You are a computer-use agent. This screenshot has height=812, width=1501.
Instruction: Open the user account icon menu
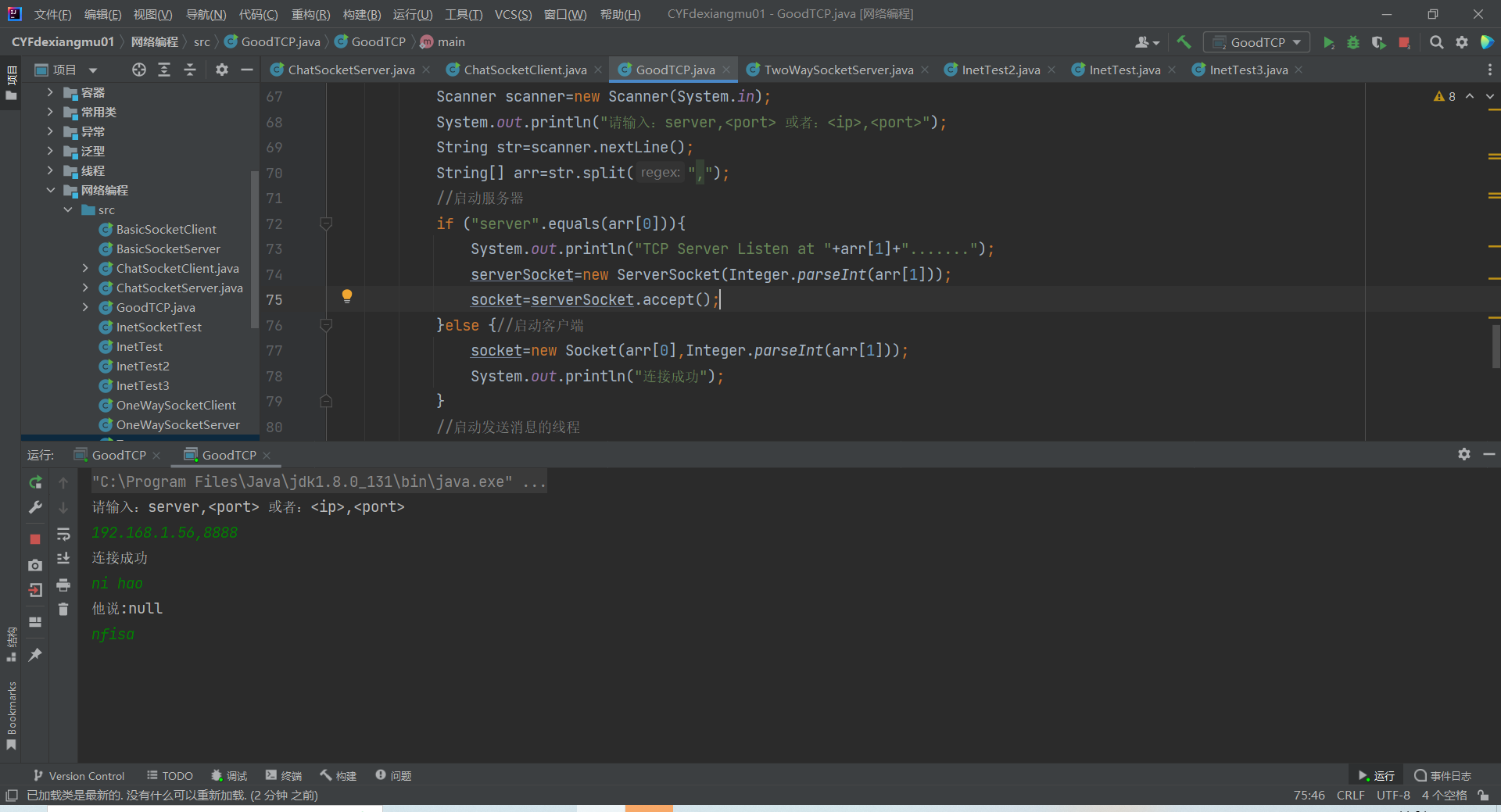(x=1147, y=42)
